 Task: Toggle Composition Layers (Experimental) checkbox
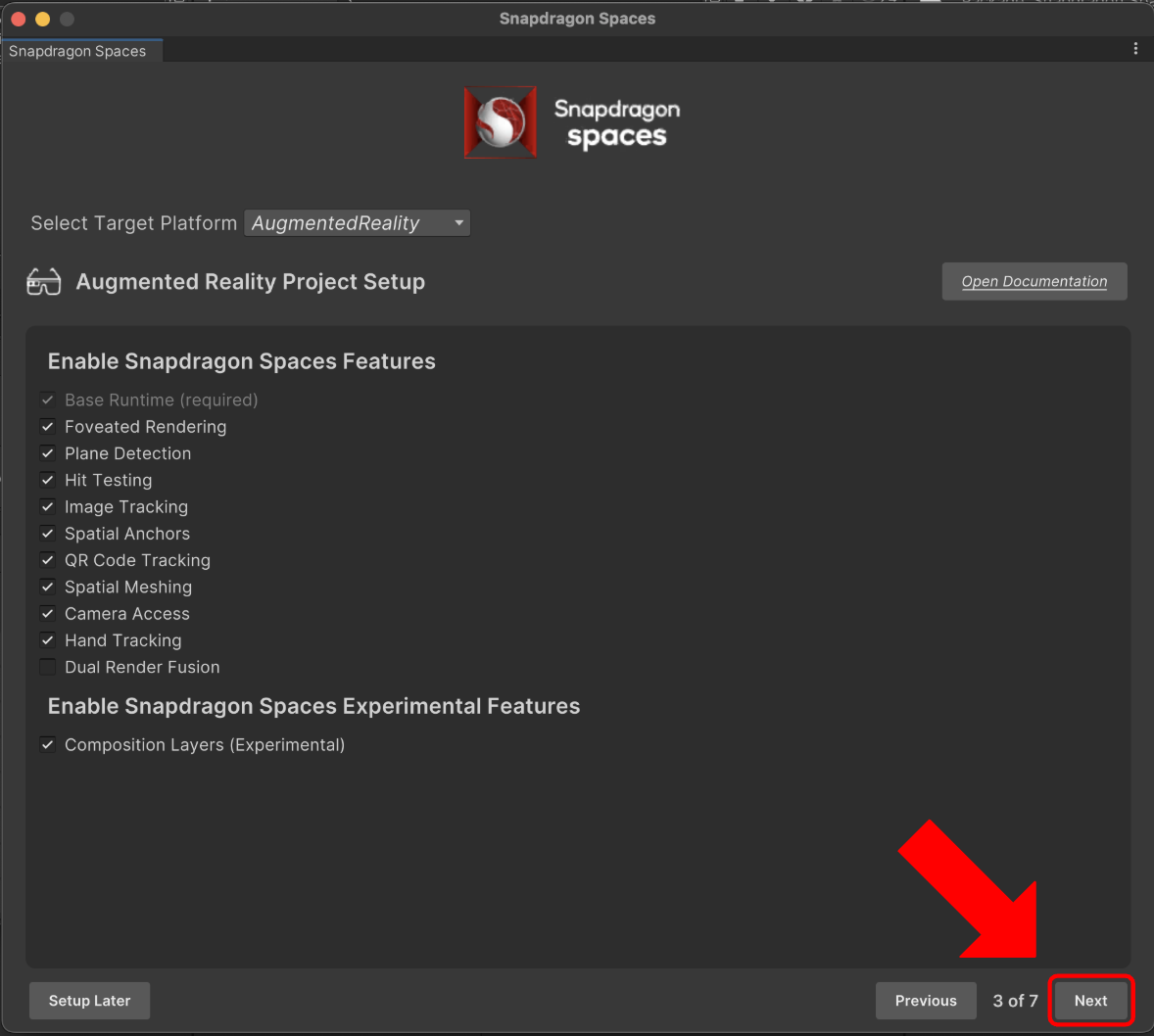point(48,744)
